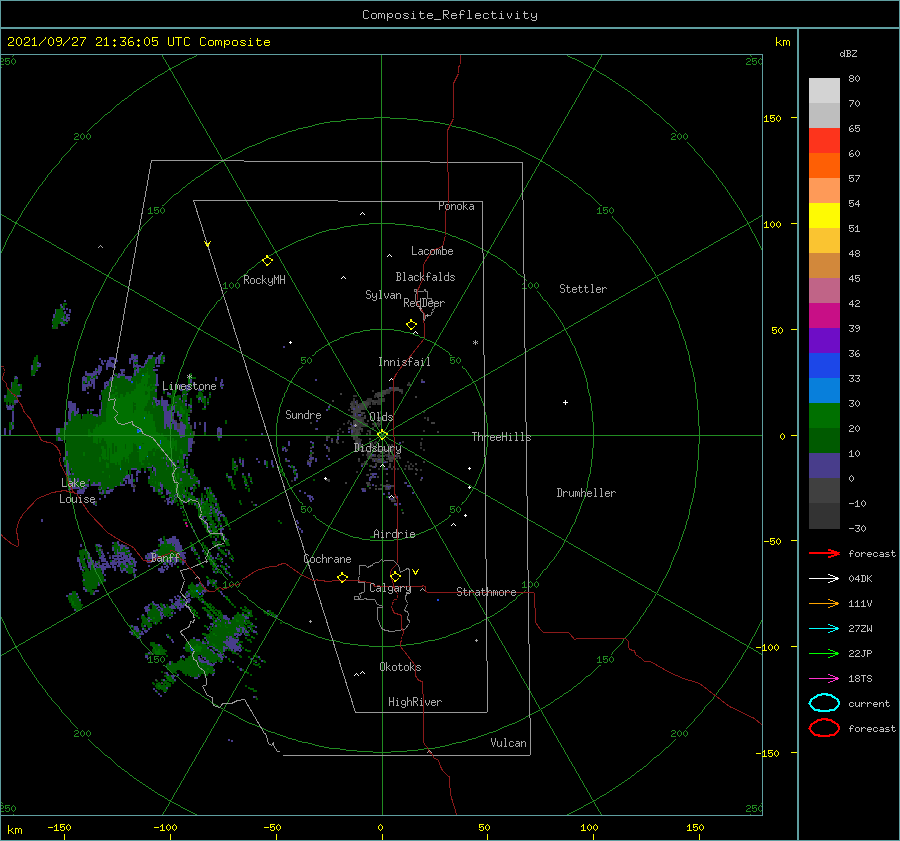Click the ThreeHills label

501,437
